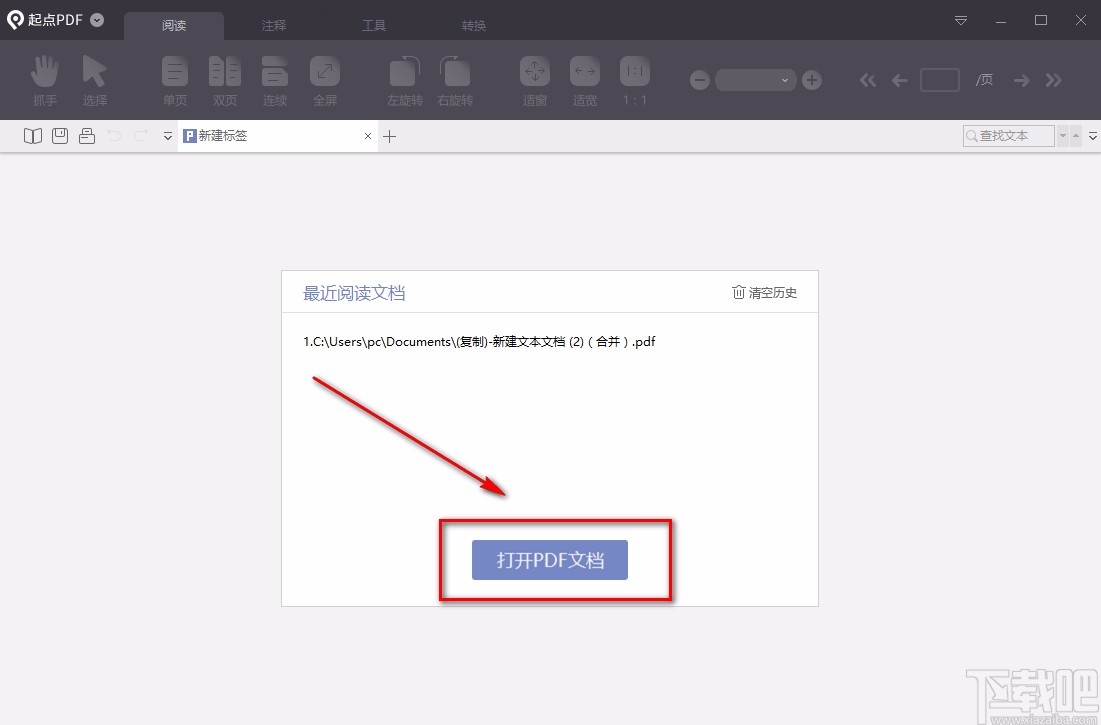Screen dimensions: 1101x725
Task: Switch to the 转换 tab
Action: pyautogui.click(x=473, y=25)
